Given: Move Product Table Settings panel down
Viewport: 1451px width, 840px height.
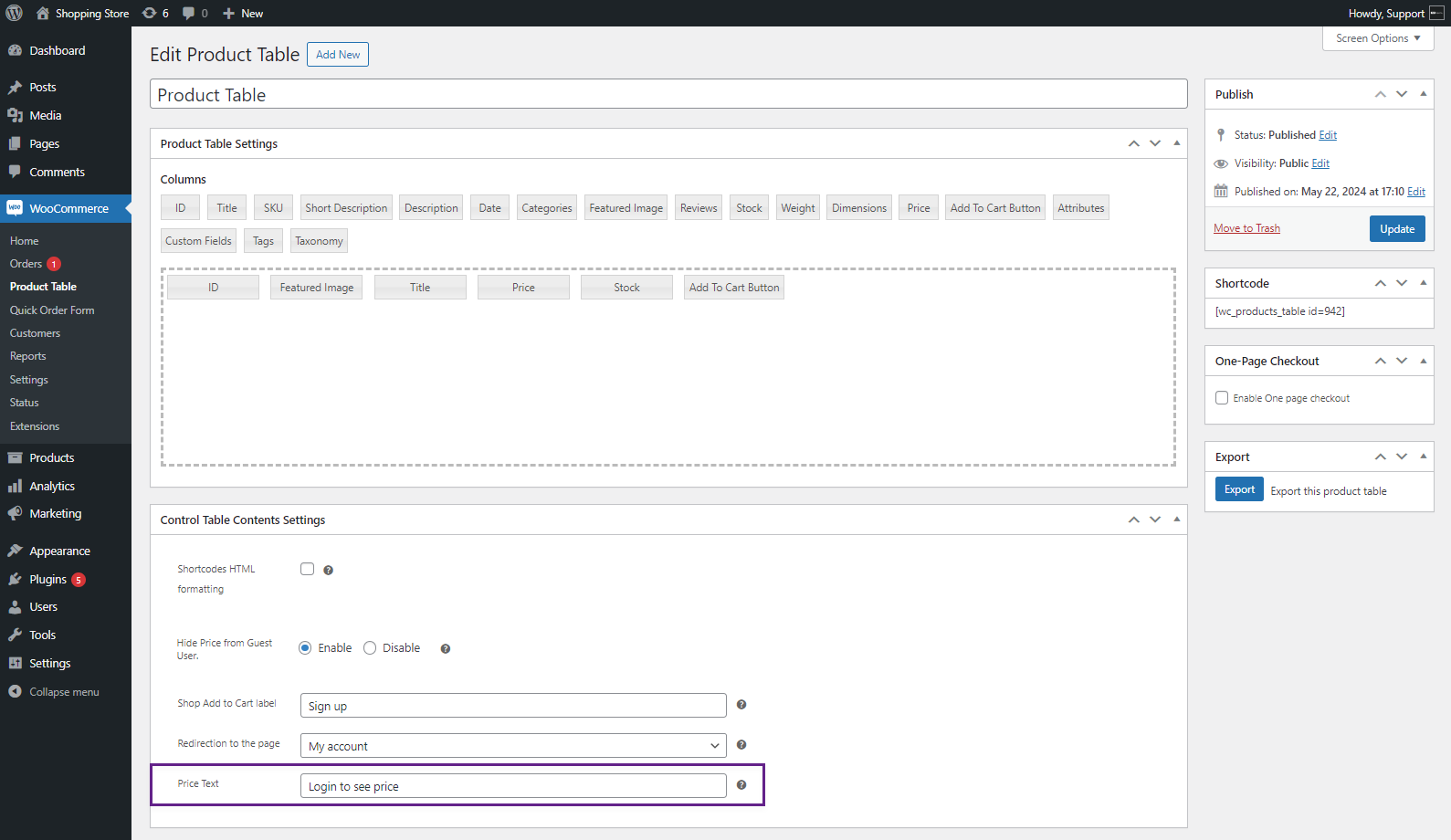Looking at the screenshot, I should click(1155, 143).
